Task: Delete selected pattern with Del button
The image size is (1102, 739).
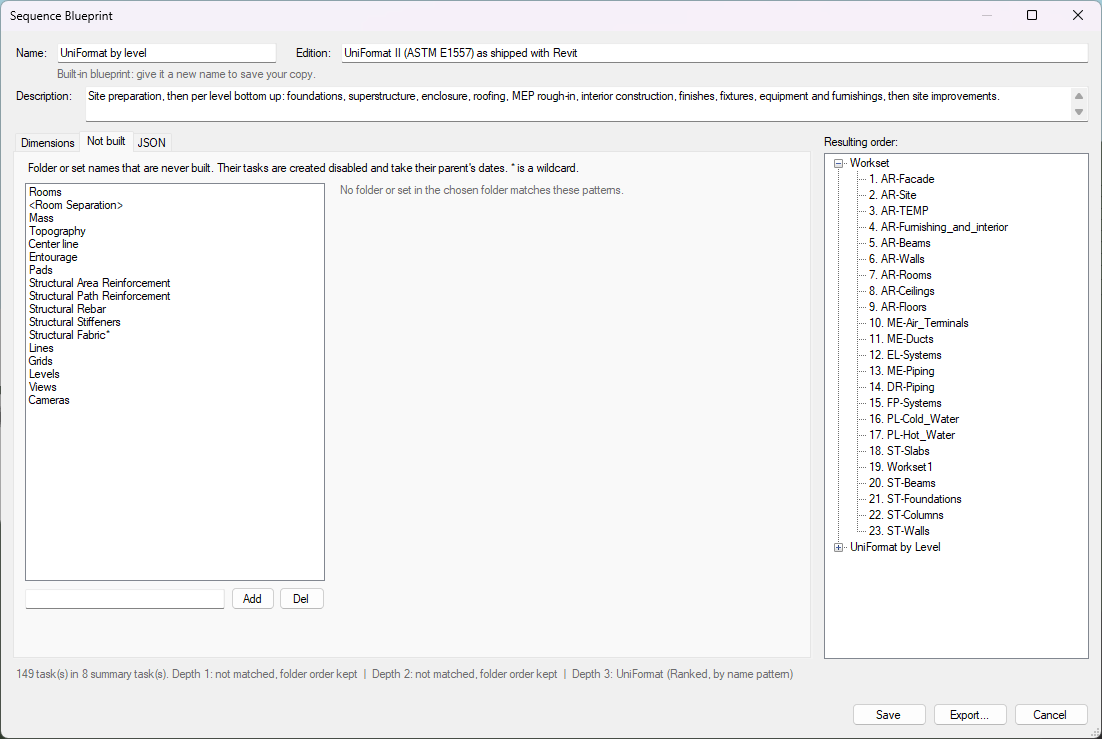Action: (302, 598)
